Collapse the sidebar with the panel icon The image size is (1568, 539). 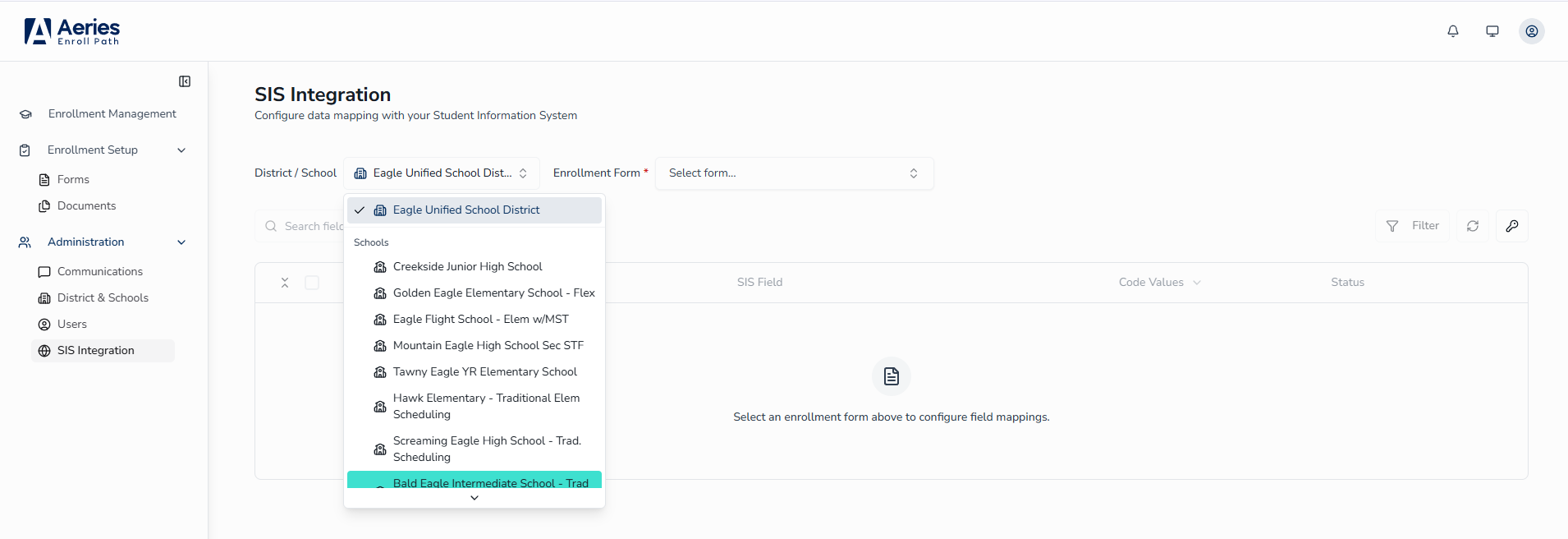[185, 81]
